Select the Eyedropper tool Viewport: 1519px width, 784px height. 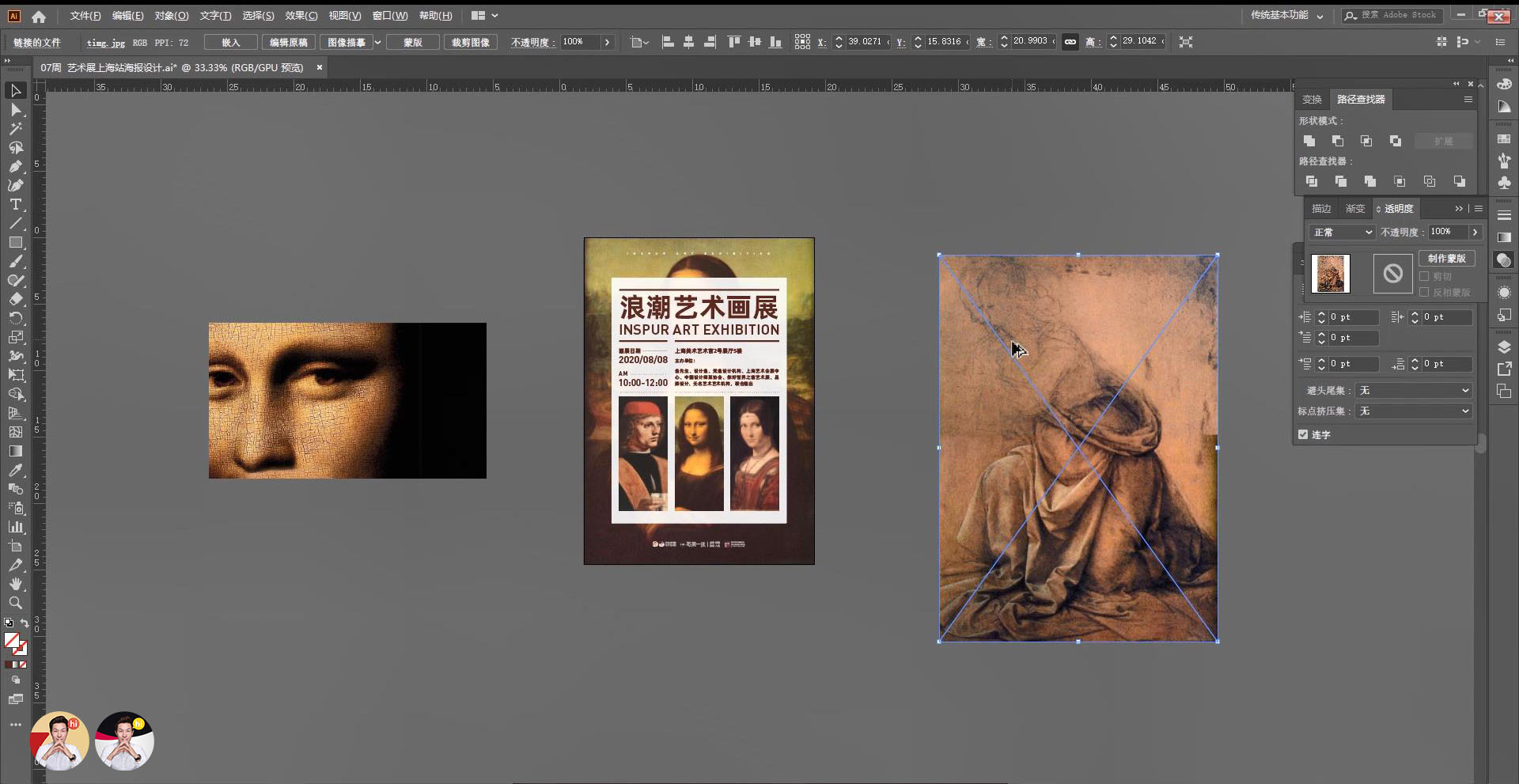pos(15,470)
